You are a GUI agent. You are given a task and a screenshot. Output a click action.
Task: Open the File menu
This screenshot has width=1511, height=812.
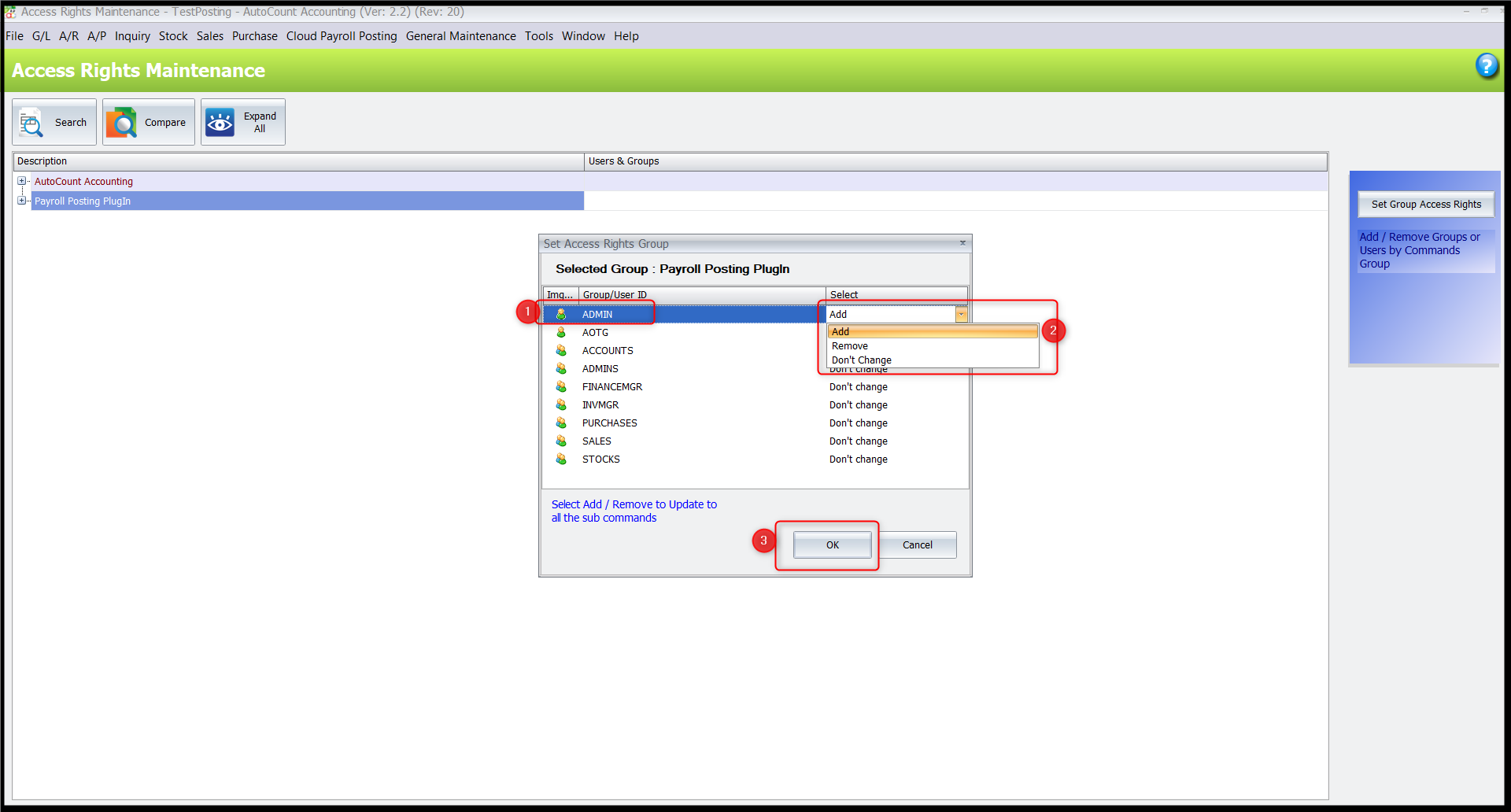(x=14, y=36)
